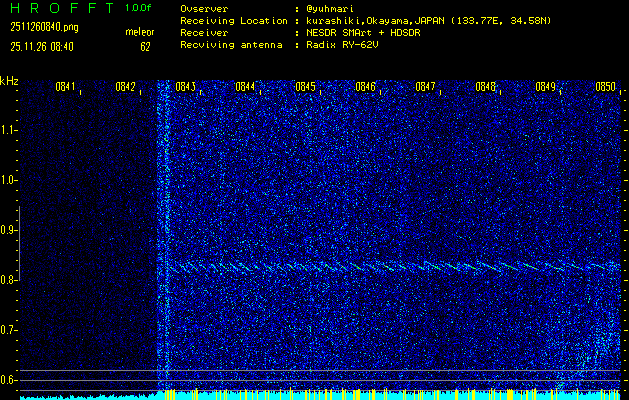Select the 1.0 frequency axis label
Image resolution: width=629 pixels, height=400 pixels.
point(9,180)
